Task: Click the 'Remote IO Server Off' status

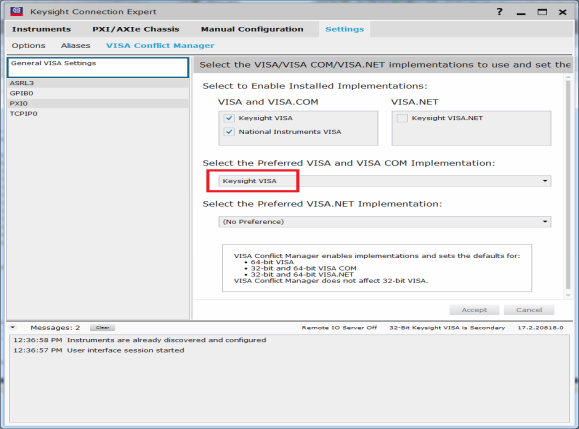Action: pyautogui.click(x=339, y=327)
